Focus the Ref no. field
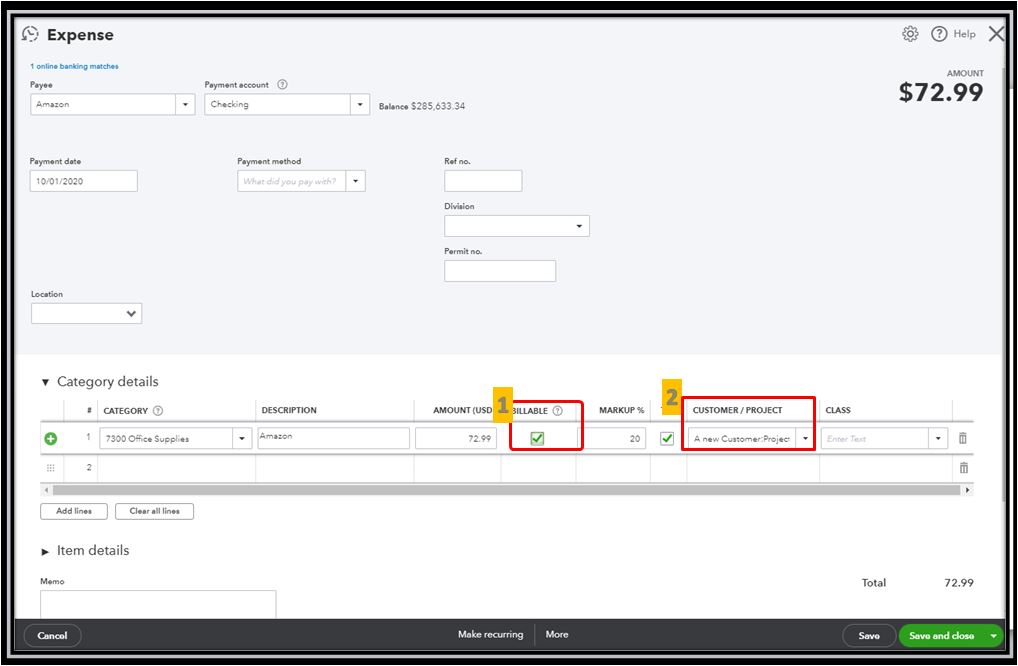 coord(483,181)
